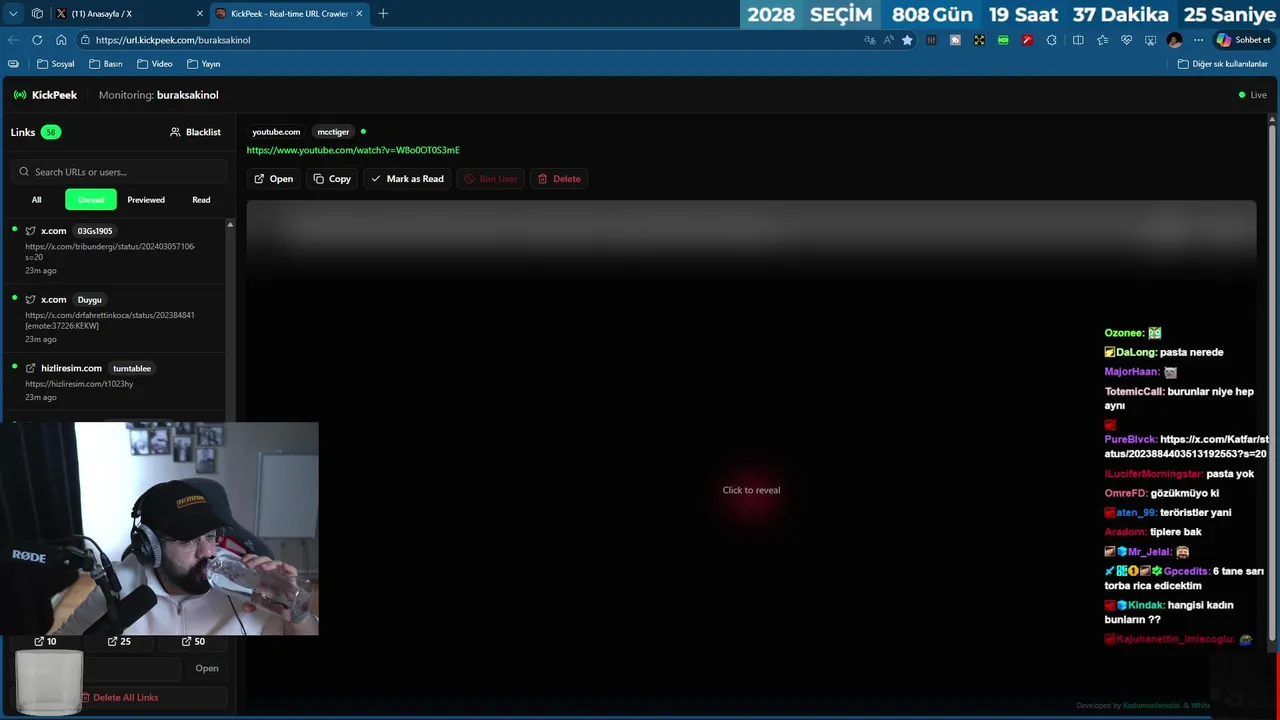Switch to the All links filter tab
Screen dimensions: 1280x720
point(36,200)
